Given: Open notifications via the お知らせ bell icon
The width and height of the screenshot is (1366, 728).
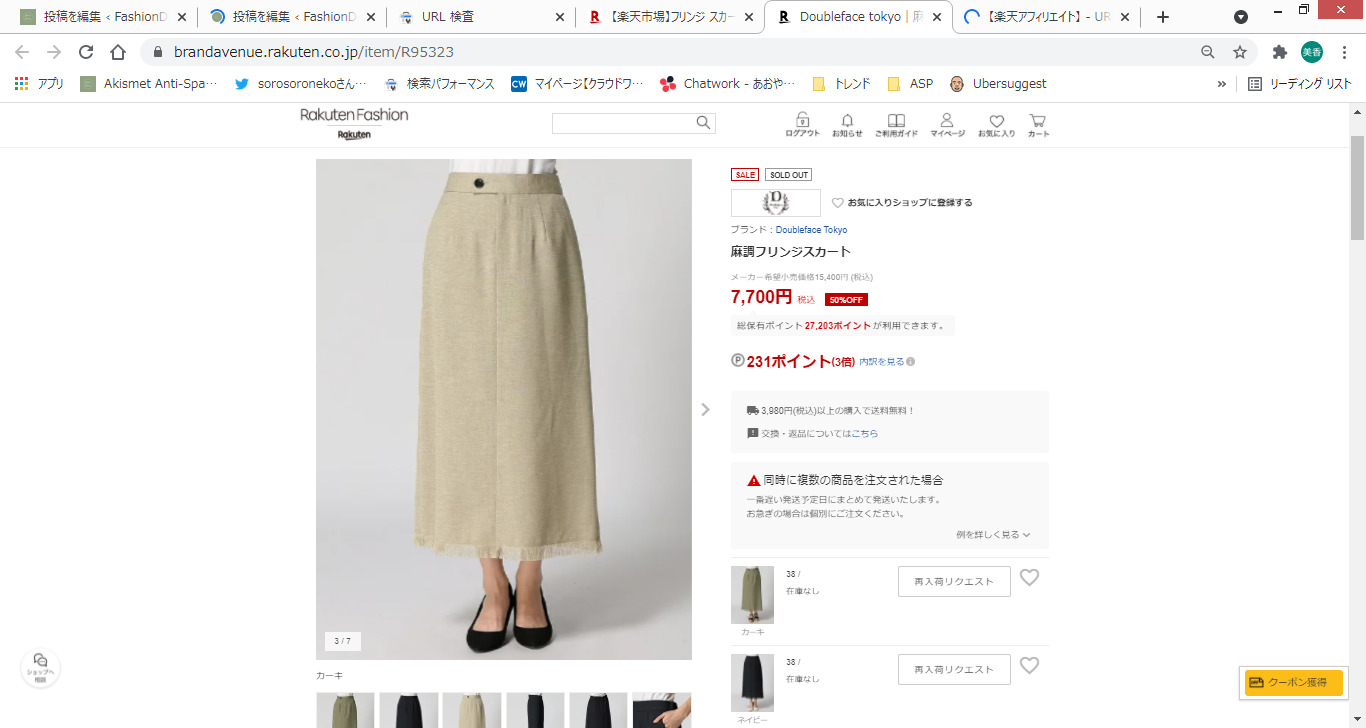Looking at the screenshot, I should click(x=847, y=119).
